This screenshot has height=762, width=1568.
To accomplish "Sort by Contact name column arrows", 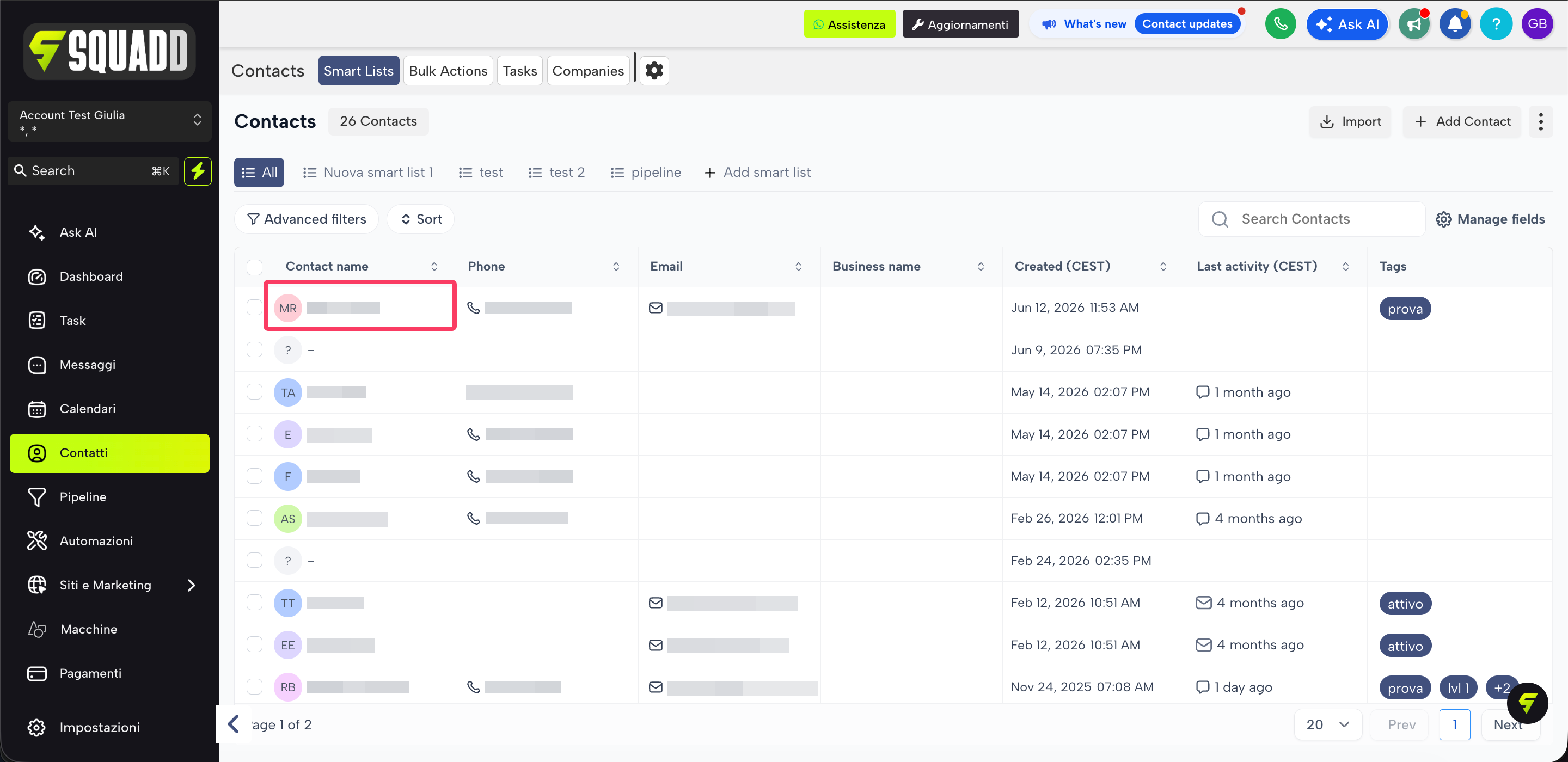I will [434, 267].
